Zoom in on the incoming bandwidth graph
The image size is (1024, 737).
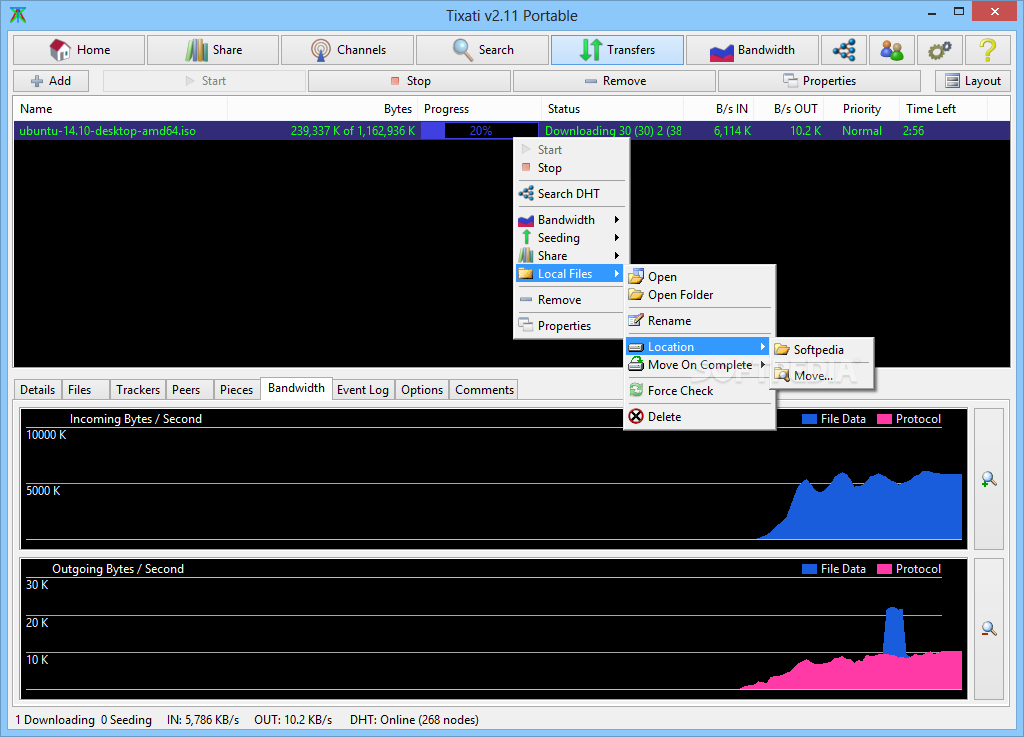click(x=989, y=480)
